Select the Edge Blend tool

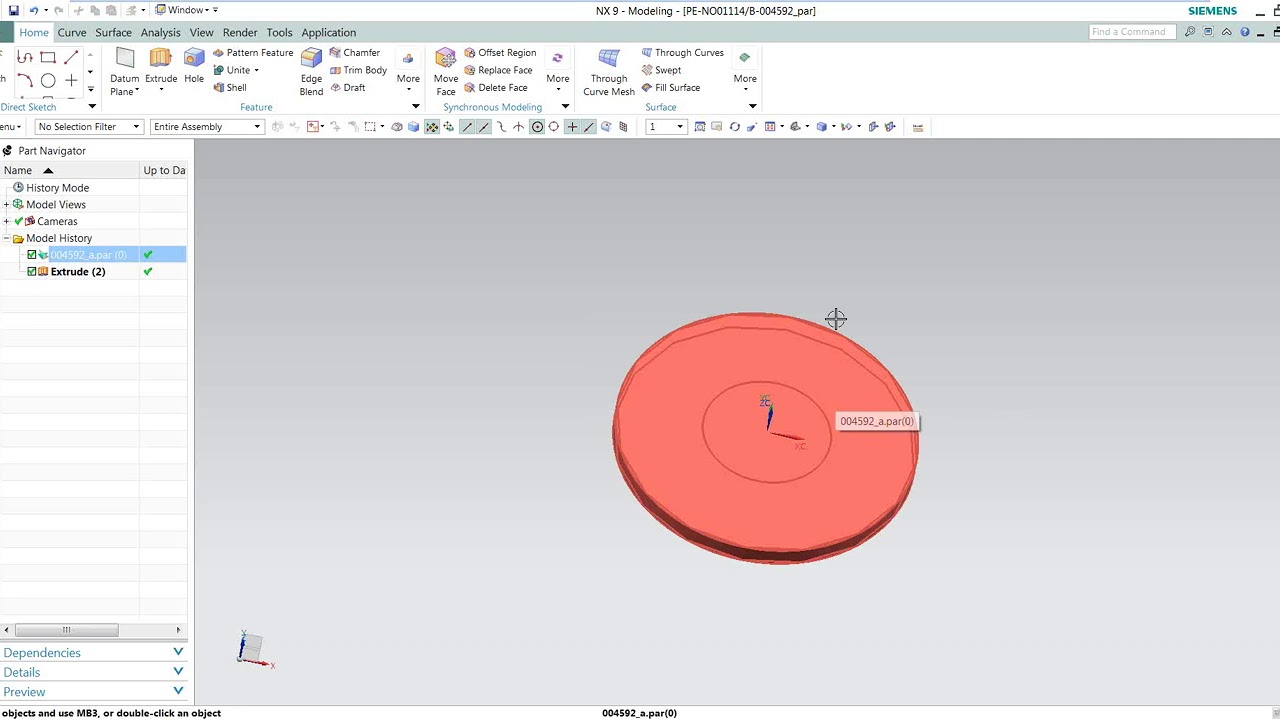tap(311, 72)
